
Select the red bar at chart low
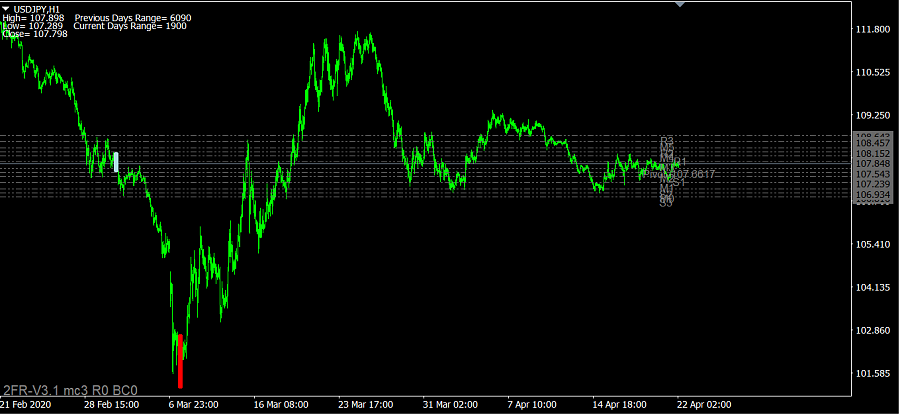tap(180, 361)
